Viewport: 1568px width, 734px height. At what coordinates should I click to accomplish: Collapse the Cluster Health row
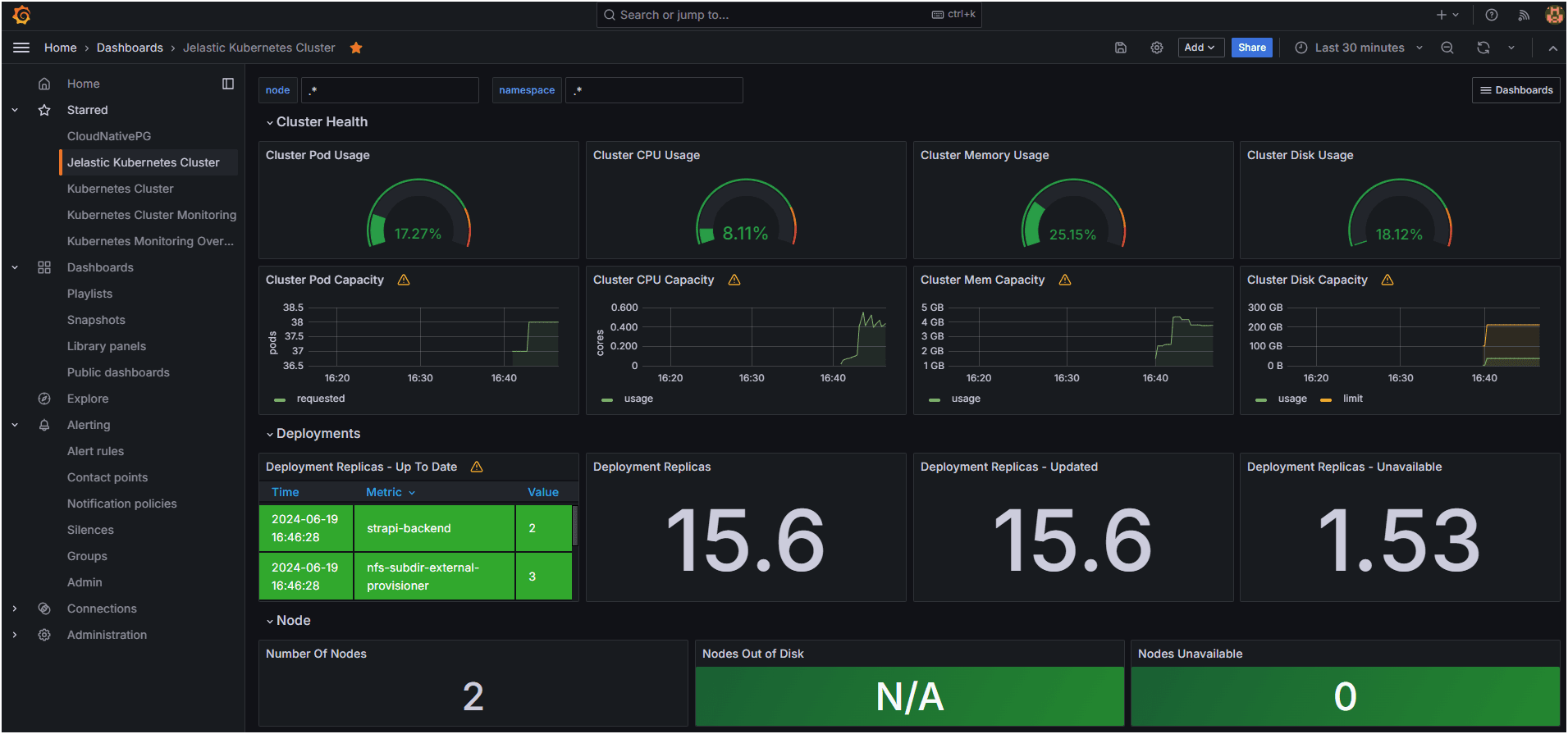click(x=317, y=122)
